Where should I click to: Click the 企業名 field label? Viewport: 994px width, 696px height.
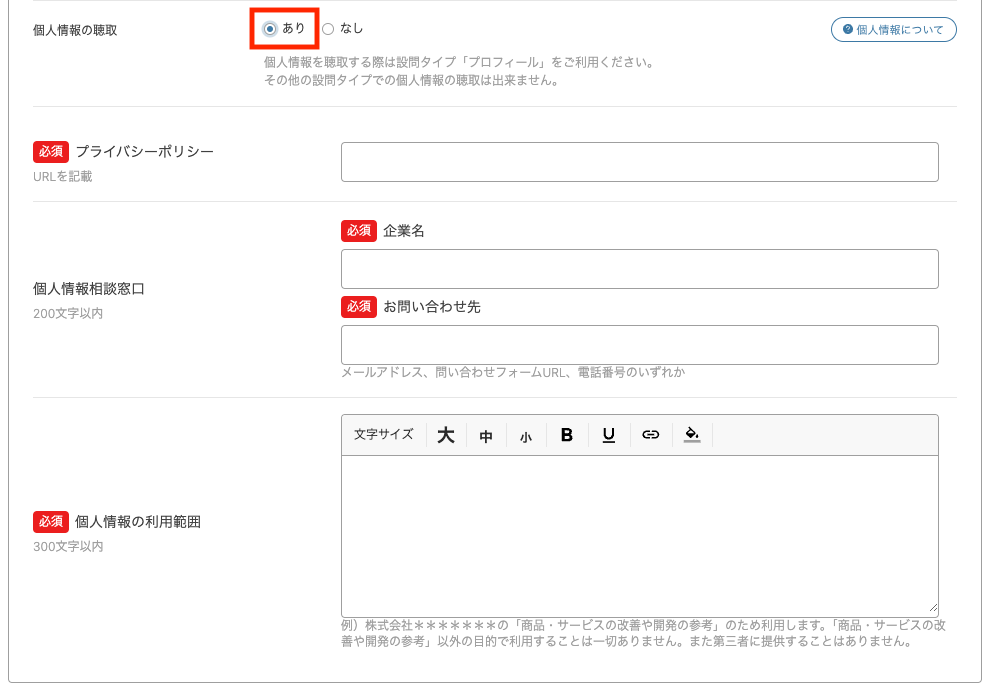404,231
